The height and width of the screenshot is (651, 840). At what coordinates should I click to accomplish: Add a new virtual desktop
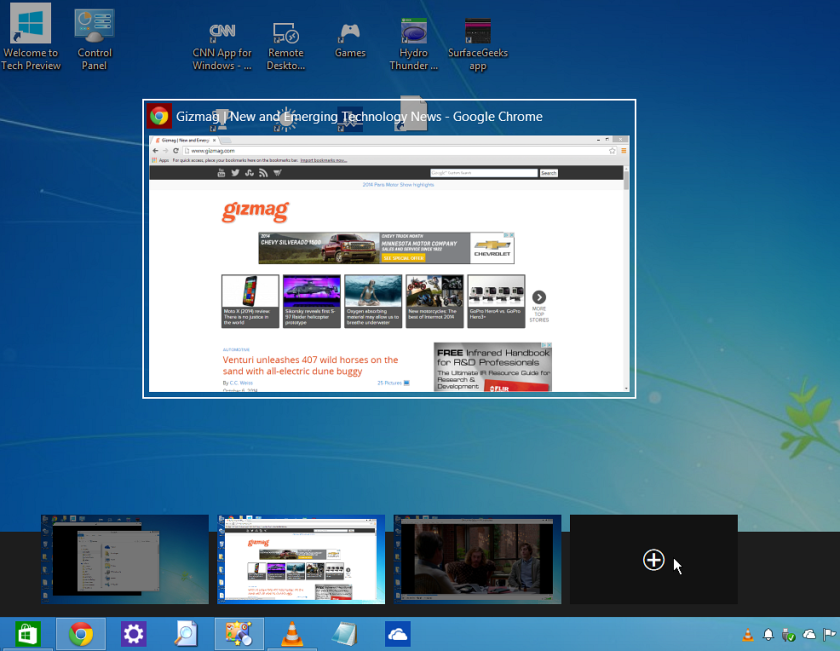point(654,559)
